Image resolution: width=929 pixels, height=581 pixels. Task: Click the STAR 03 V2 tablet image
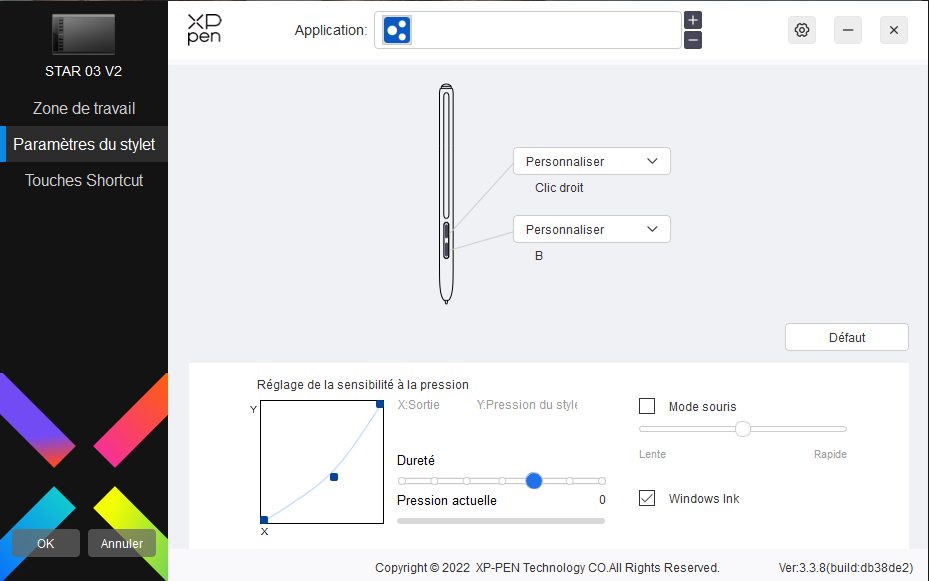coord(84,36)
